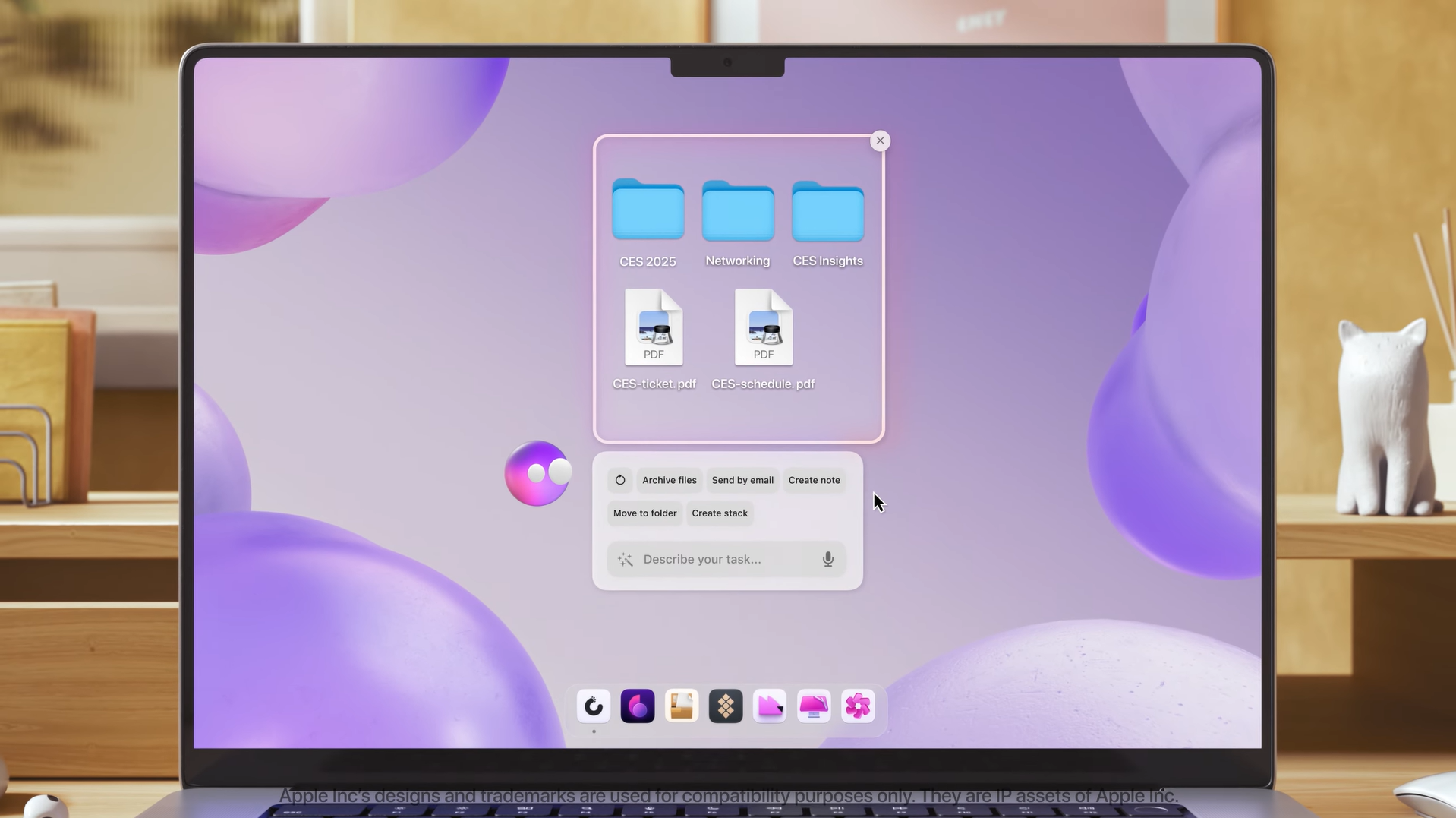Viewport: 1456px width, 818px height.
Task: Open the dark diamond-grid dock app
Action: tap(726, 706)
